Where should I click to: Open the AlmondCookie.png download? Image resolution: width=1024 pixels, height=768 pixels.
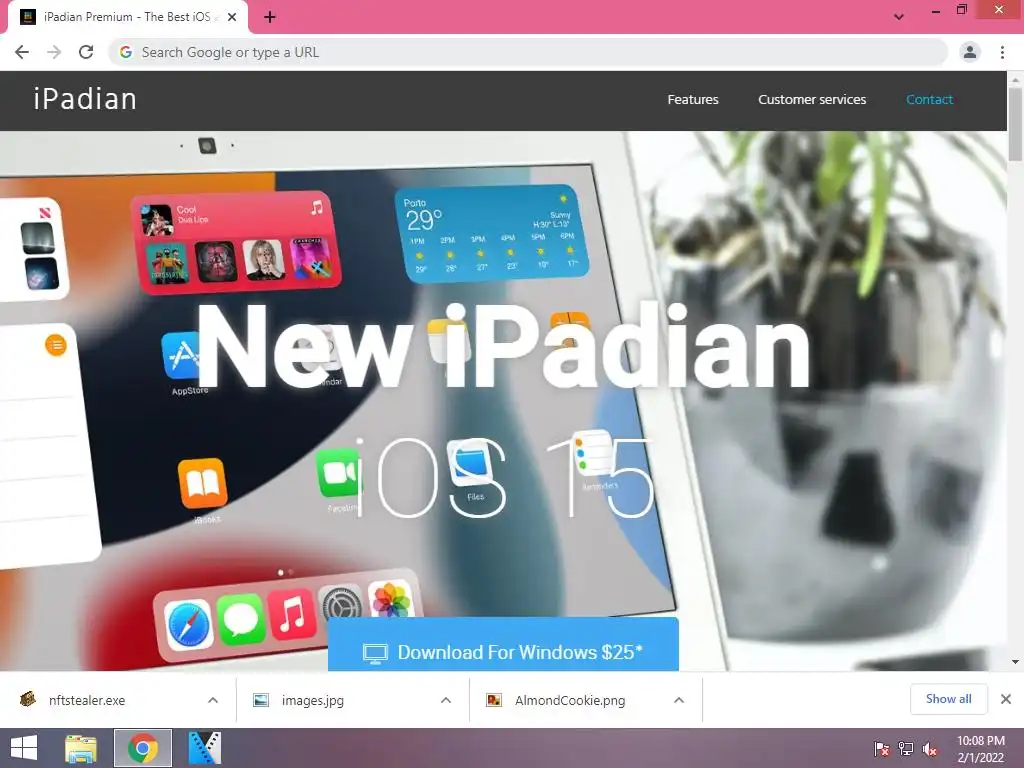[x=570, y=700]
